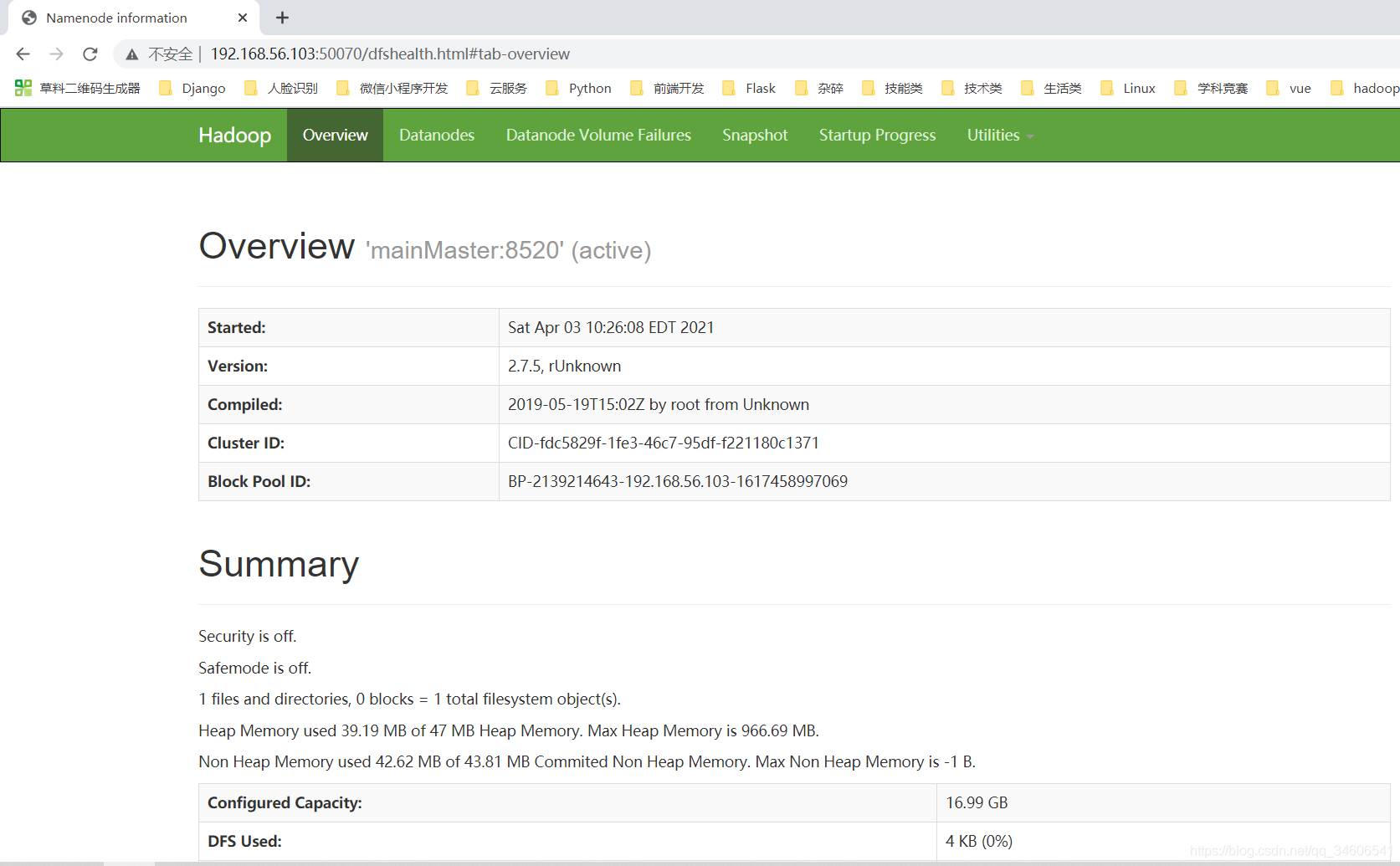Click the Block Pool ID: label
Image resolution: width=1400 pixels, height=866 pixels.
(259, 481)
